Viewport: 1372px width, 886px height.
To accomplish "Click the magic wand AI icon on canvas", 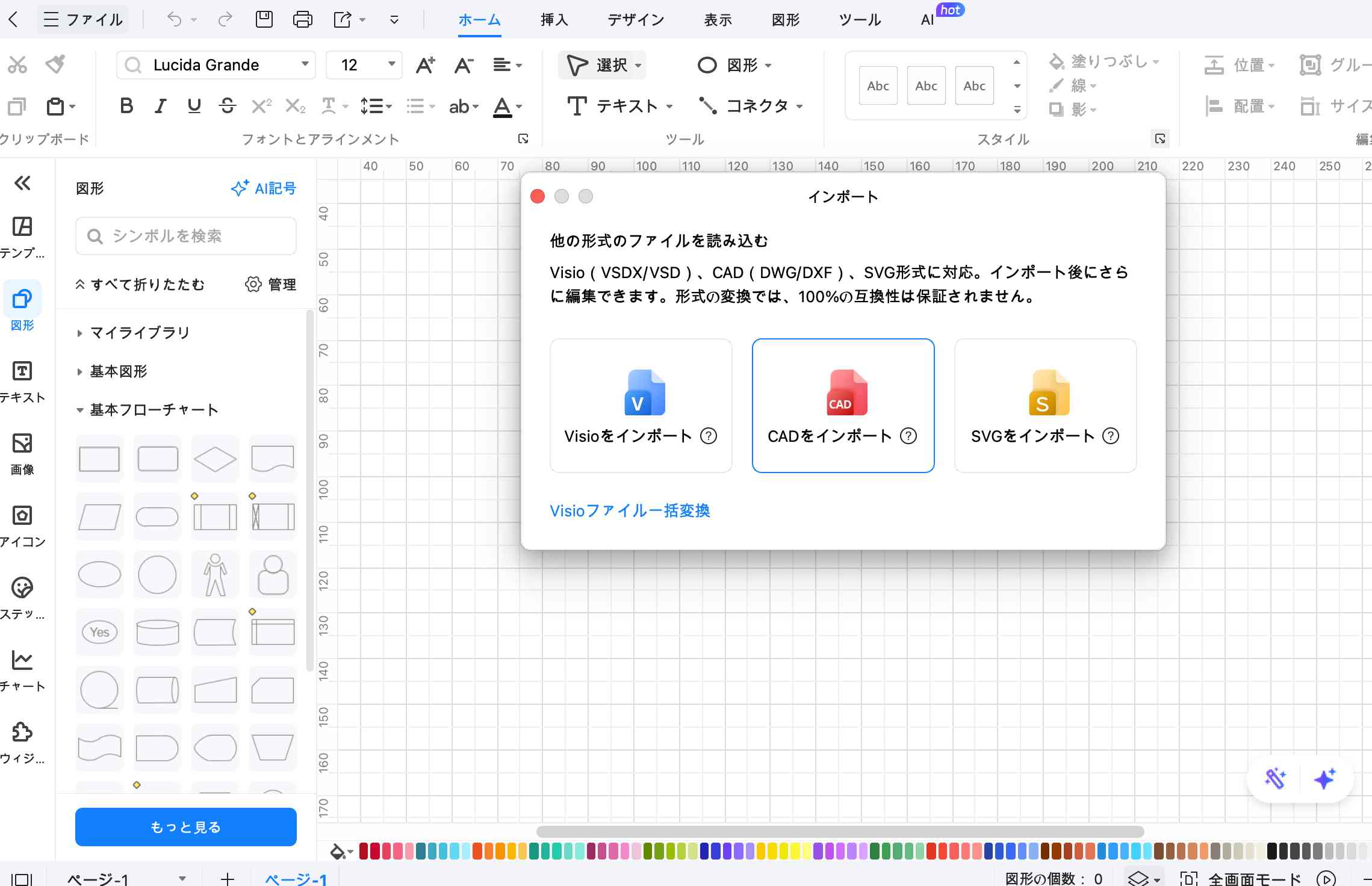I will coord(1275,779).
